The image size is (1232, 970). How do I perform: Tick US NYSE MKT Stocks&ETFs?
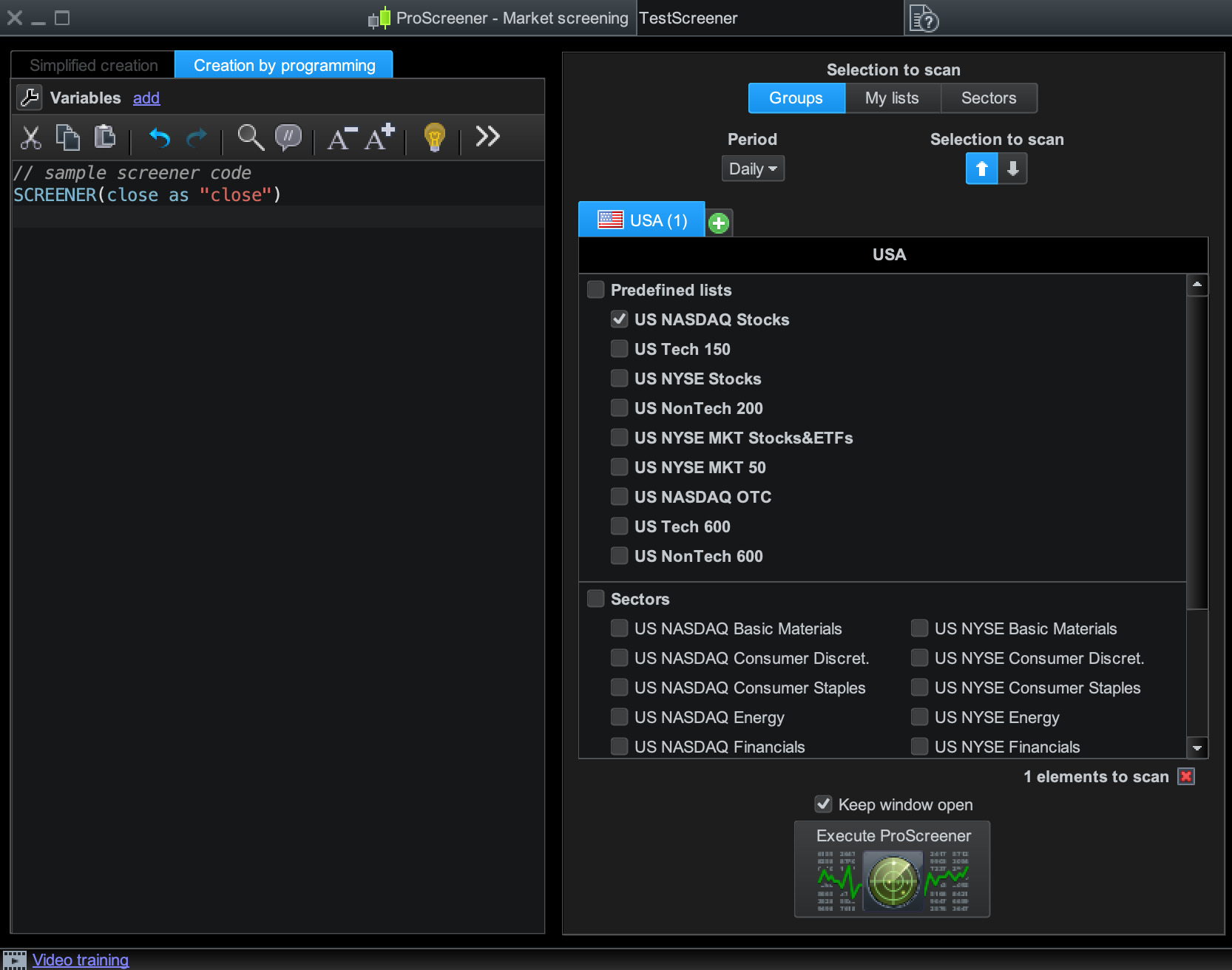coord(619,437)
